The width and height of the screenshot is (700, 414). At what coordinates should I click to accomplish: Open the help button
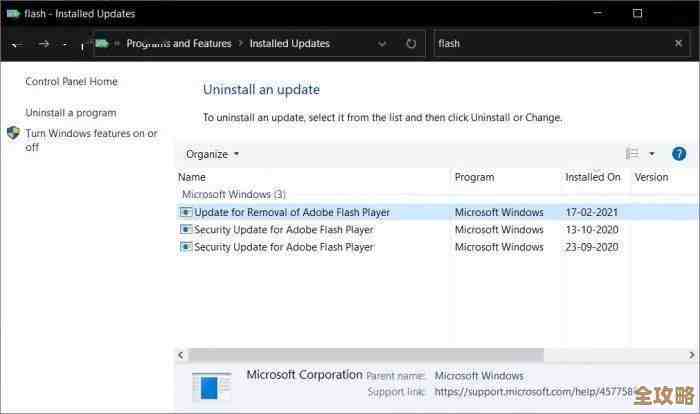click(679, 154)
